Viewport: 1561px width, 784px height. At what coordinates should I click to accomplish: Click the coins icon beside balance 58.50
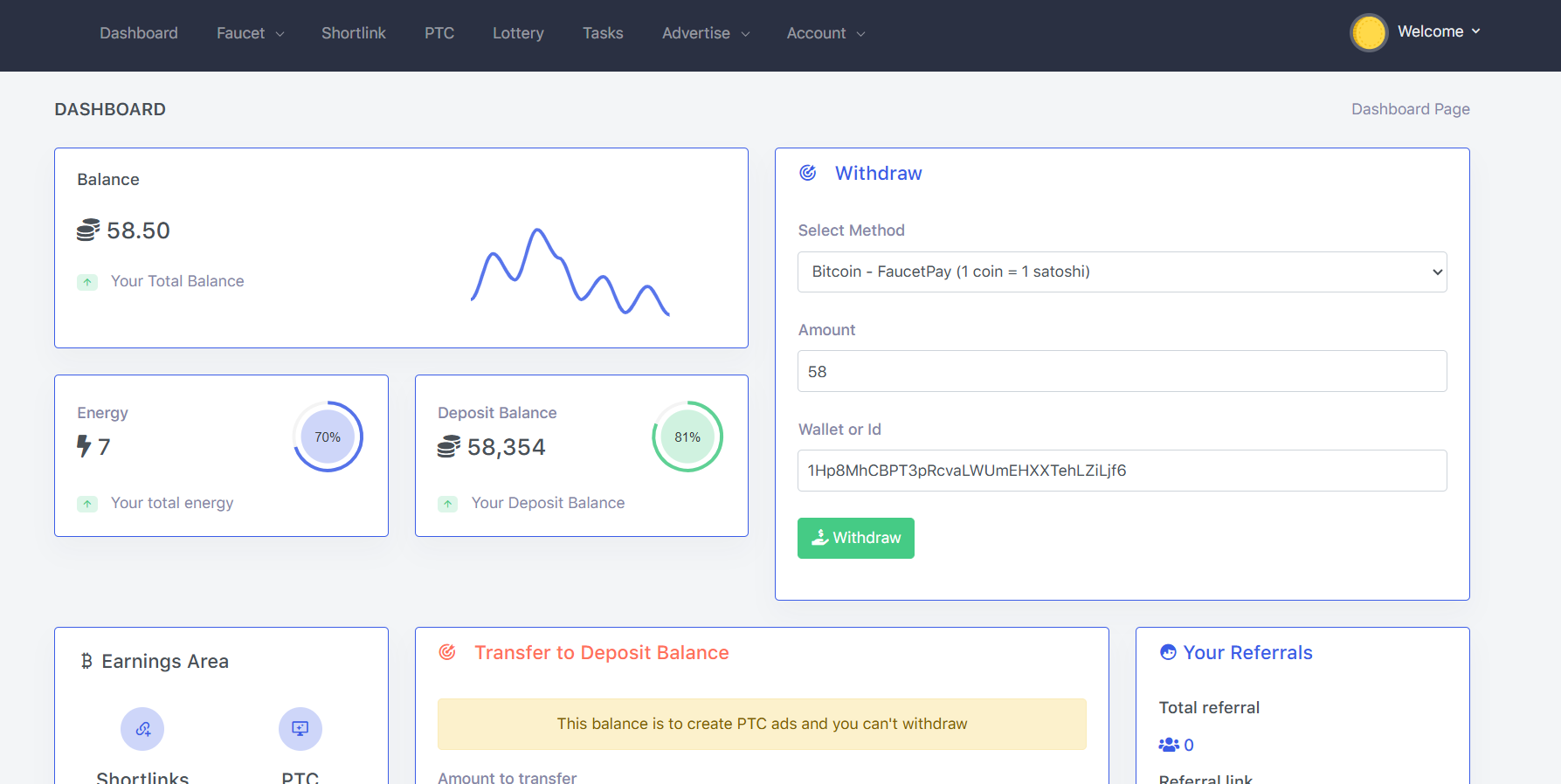(88, 230)
